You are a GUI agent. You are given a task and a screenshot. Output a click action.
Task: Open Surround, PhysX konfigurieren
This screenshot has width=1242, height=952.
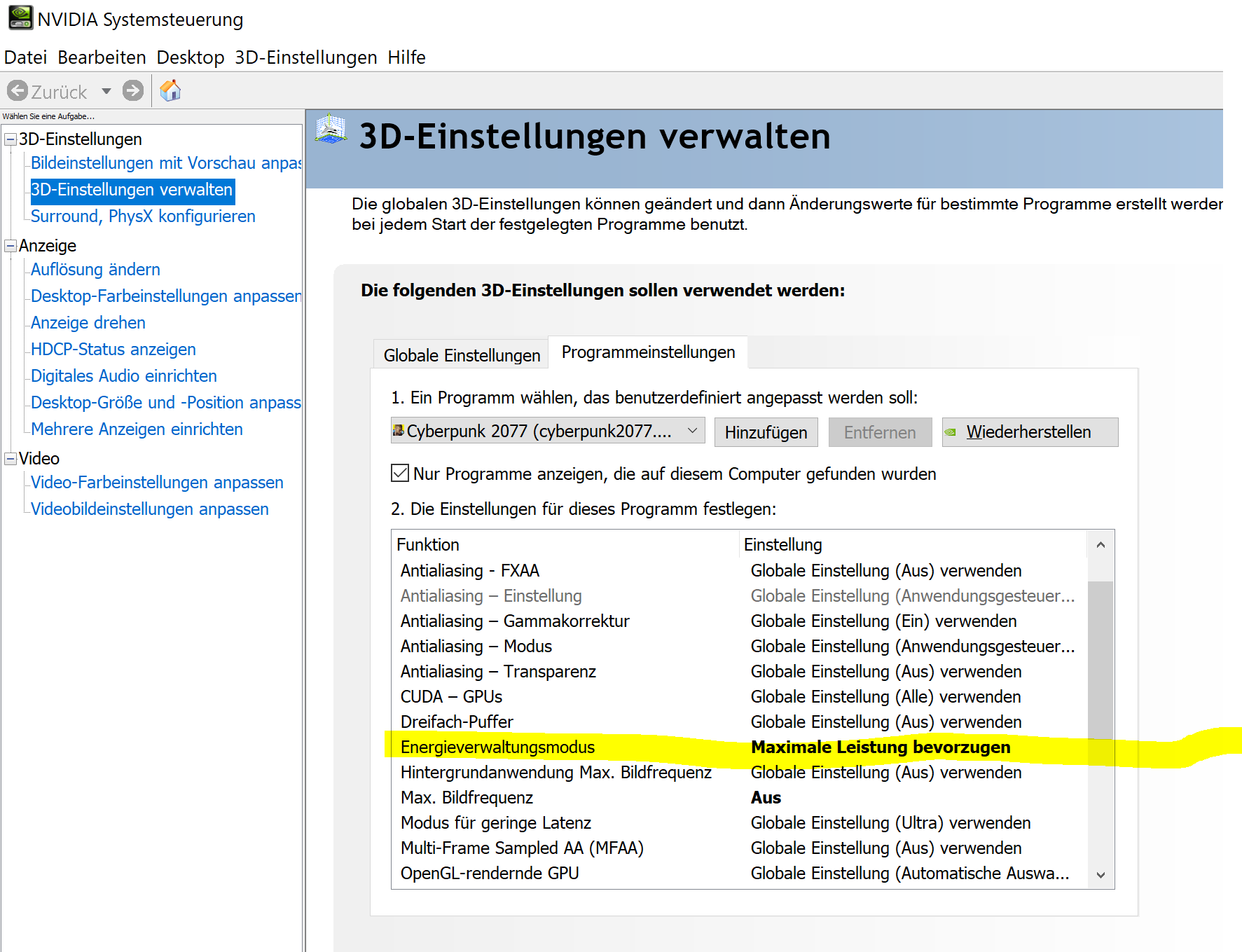coord(143,216)
